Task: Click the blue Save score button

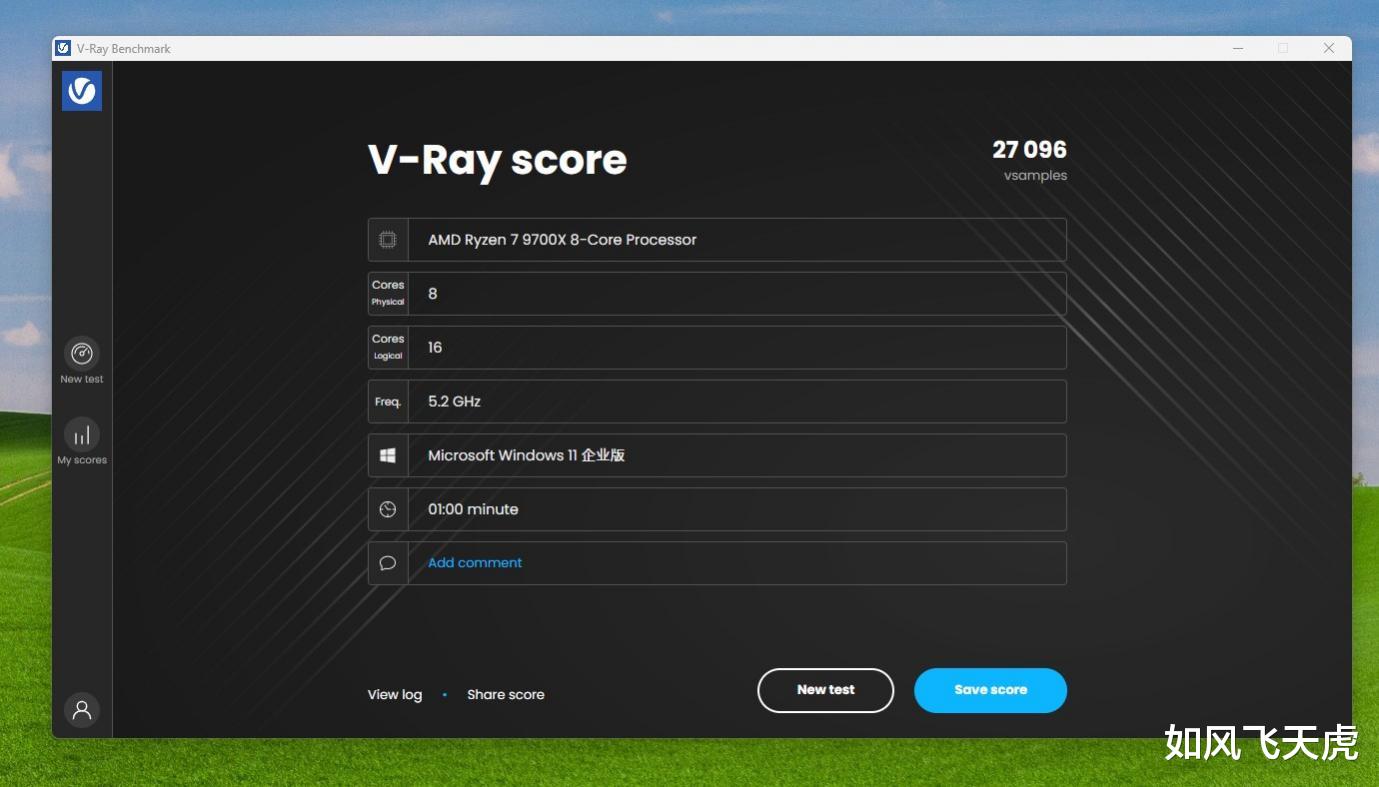Action: pos(990,690)
